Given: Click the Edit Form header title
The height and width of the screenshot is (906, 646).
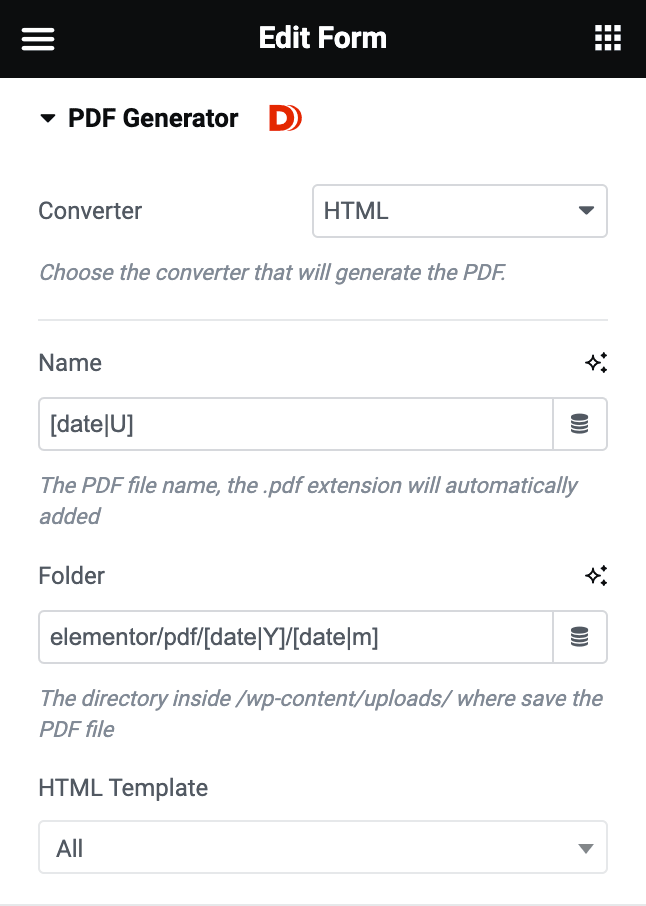Looking at the screenshot, I should [x=322, y=39].
